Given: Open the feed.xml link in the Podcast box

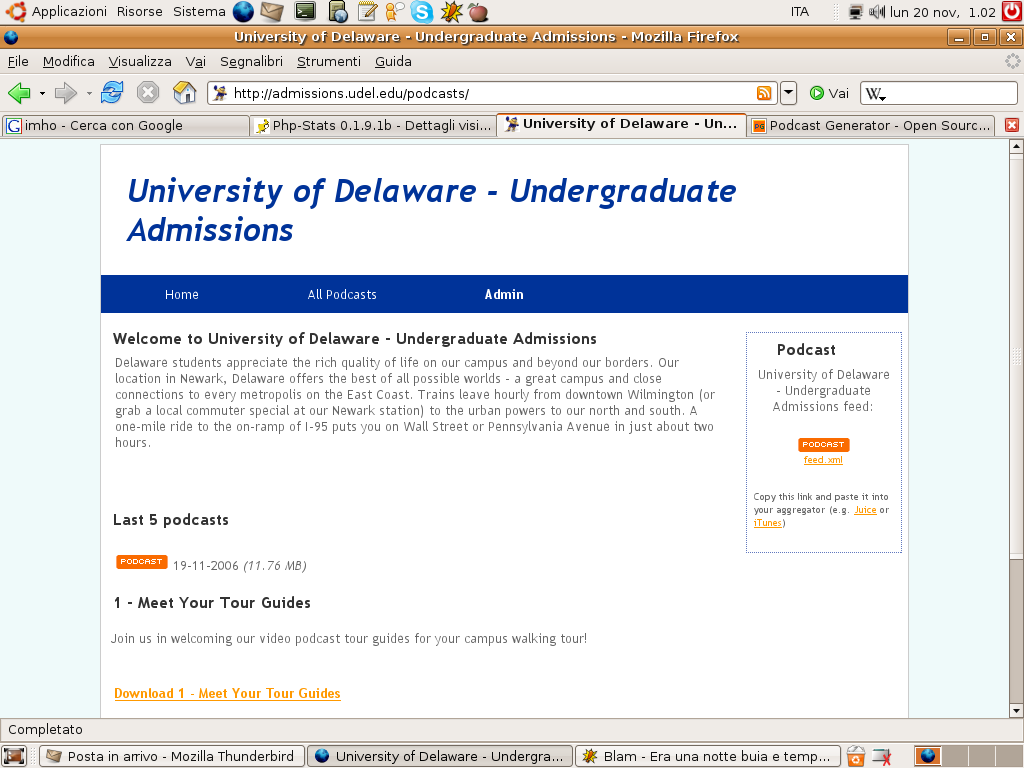Looking at the screenshot, I should point(823,459).
